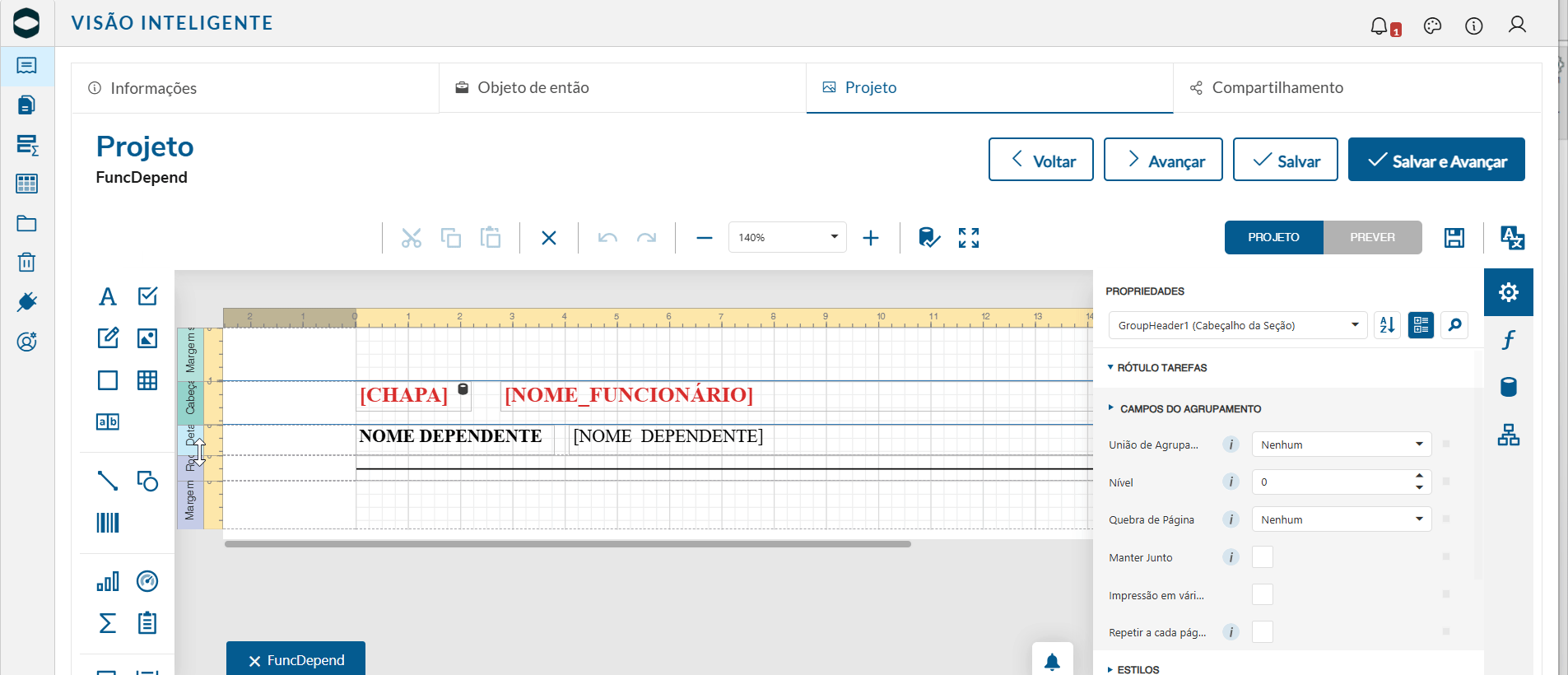Screen dimensions: 1568x675
Task: Select the Barcode tool
Action: click(x=108, y=523)
